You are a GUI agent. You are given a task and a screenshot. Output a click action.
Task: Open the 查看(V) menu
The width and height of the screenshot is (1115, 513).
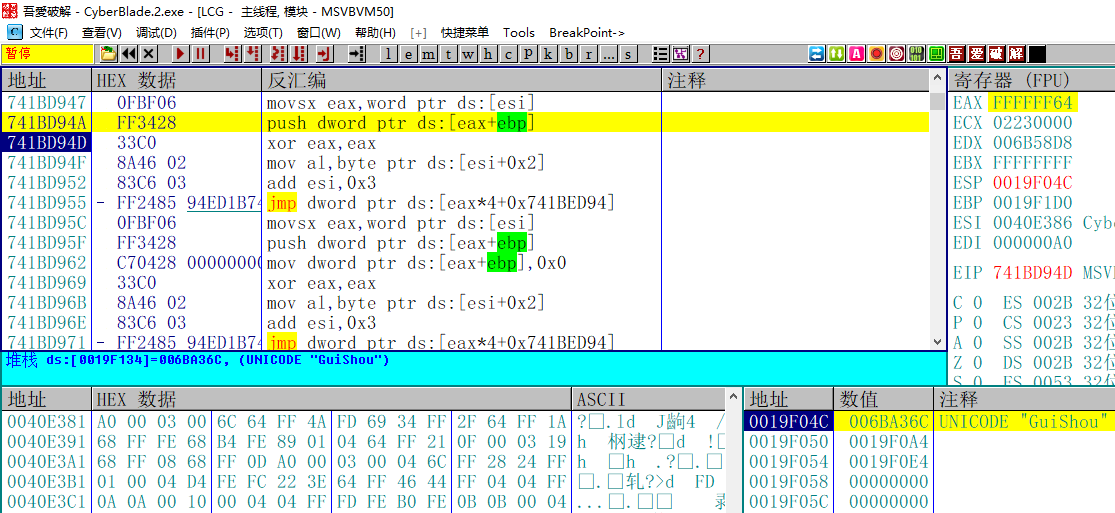tap(102, 33)
